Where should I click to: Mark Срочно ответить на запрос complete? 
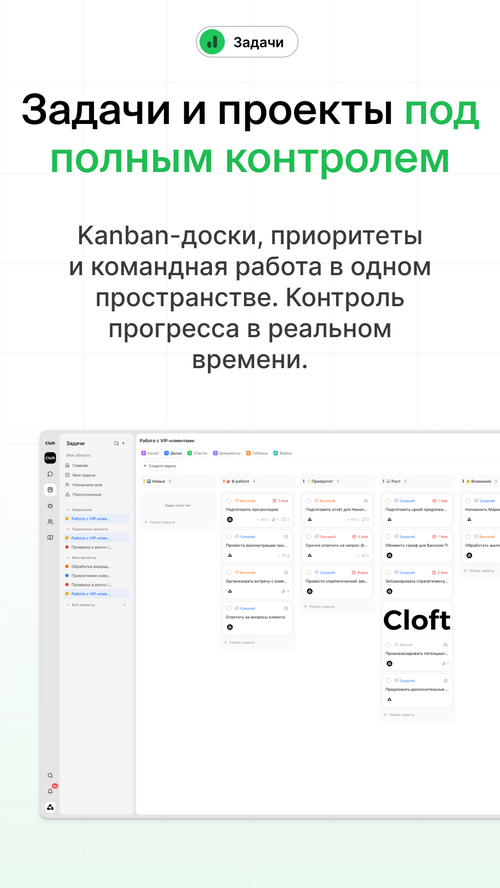point(309,537)
